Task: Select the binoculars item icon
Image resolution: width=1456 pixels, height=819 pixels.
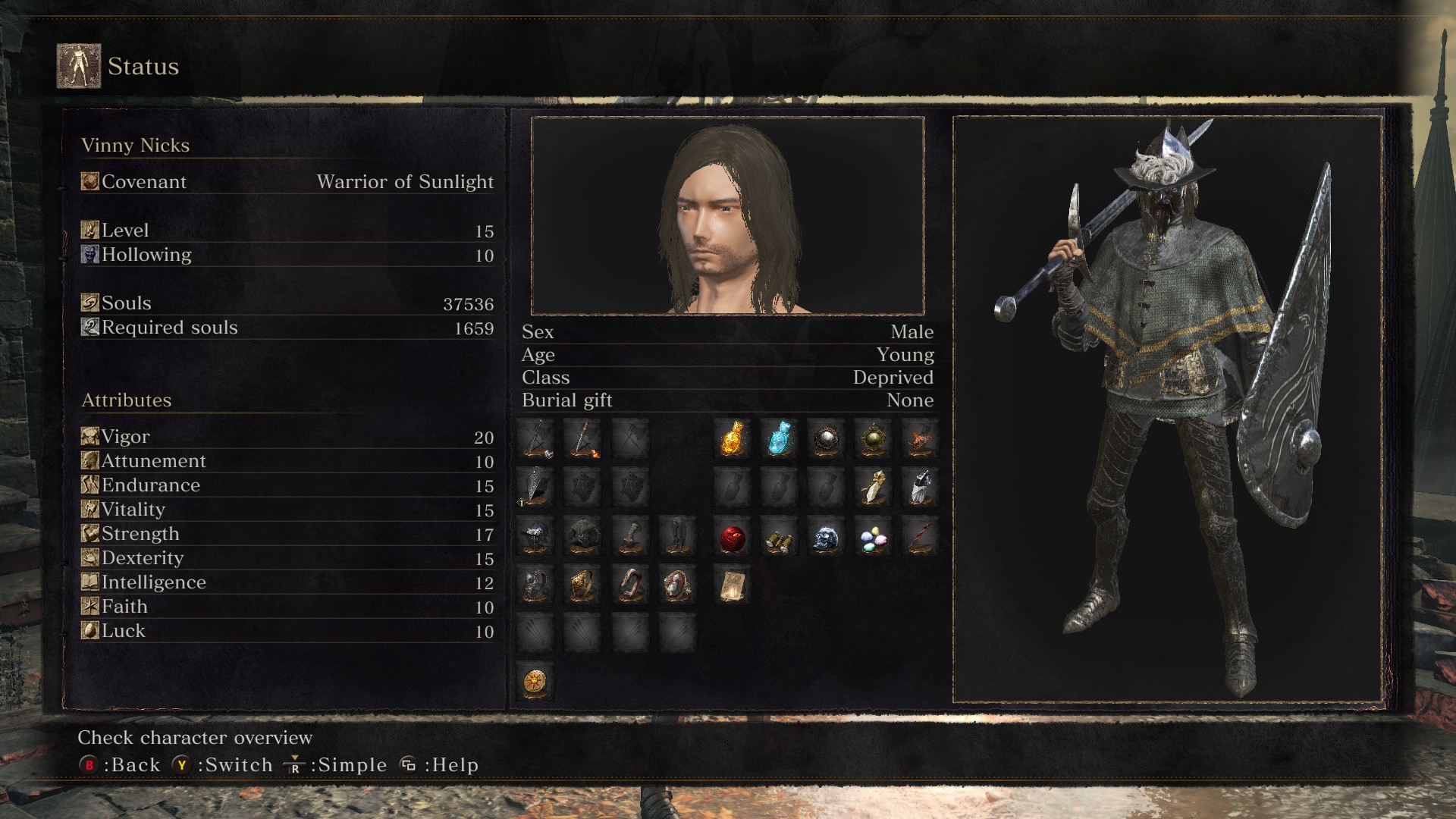Action: (779, 538)
